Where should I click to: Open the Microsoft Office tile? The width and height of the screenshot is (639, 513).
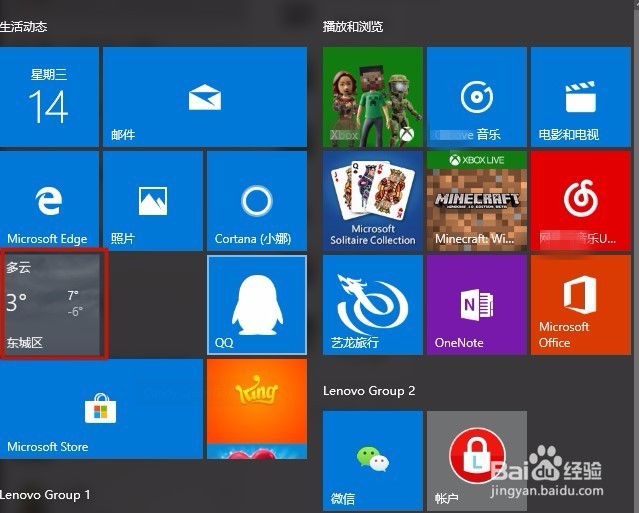[x=581, y=305]
